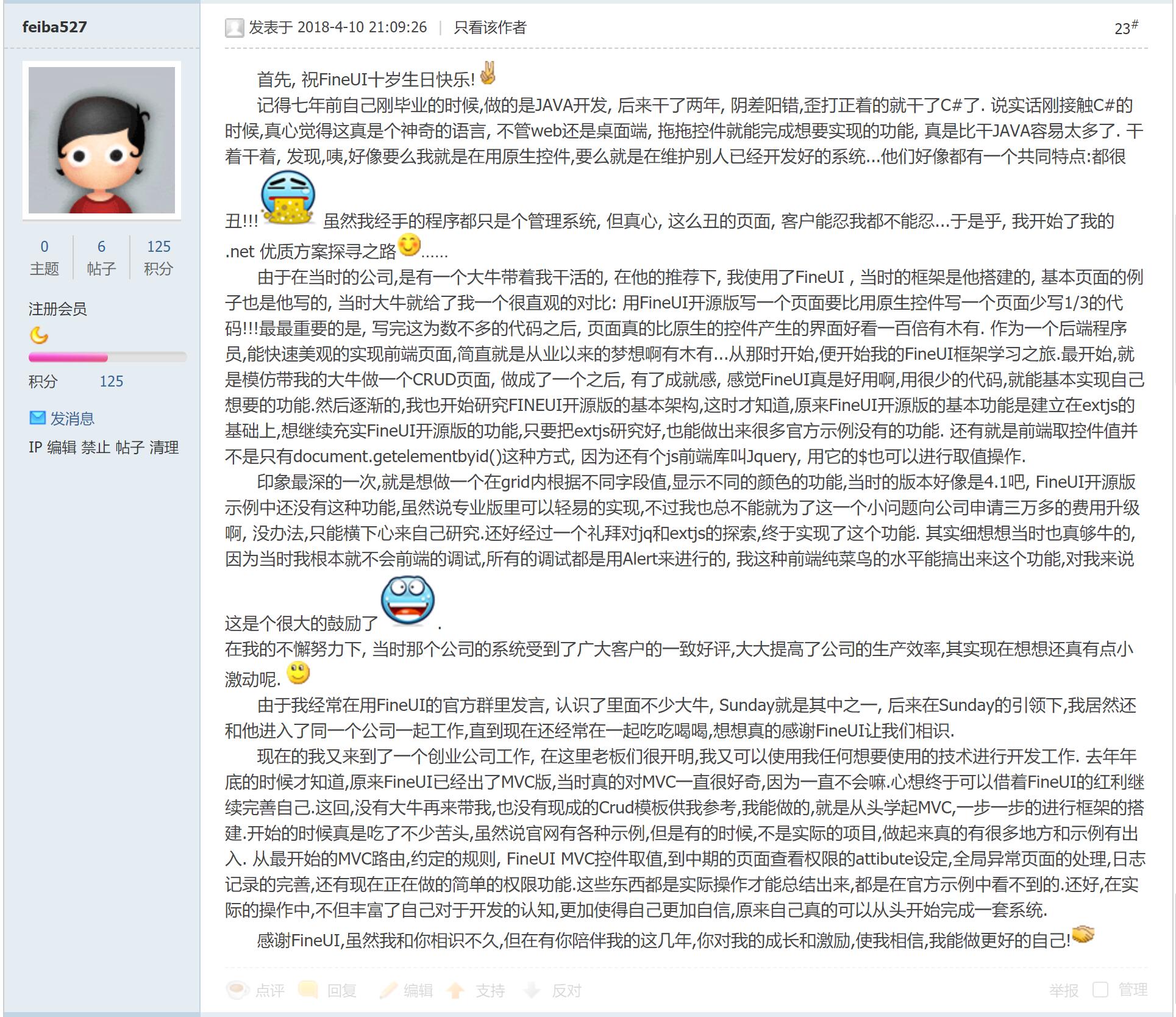The width and height of the screenshot is (1176, 1017).
Task: Open the 6 帖子 post count
Action: coord(101,257)
